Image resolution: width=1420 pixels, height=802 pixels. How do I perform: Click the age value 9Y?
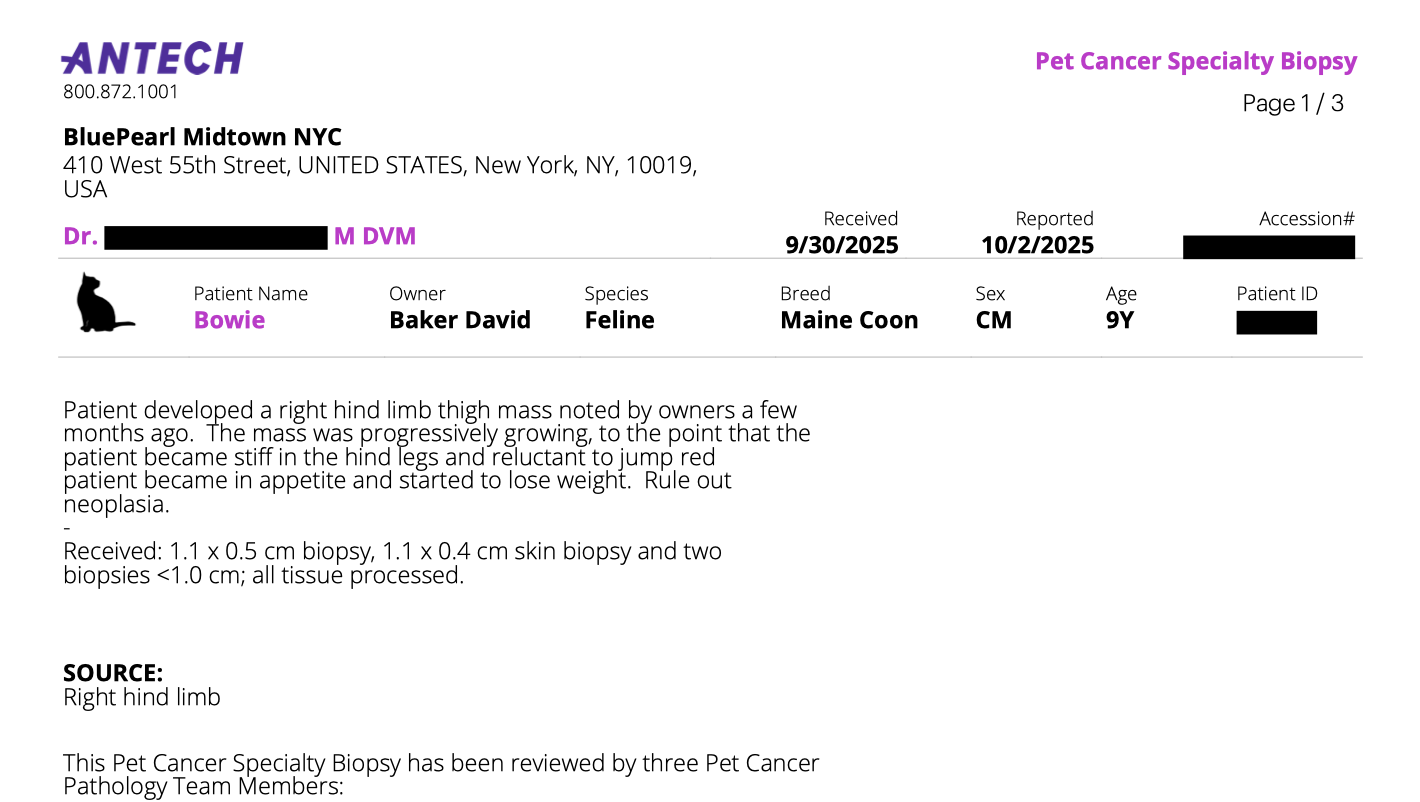click(1120, 321)
